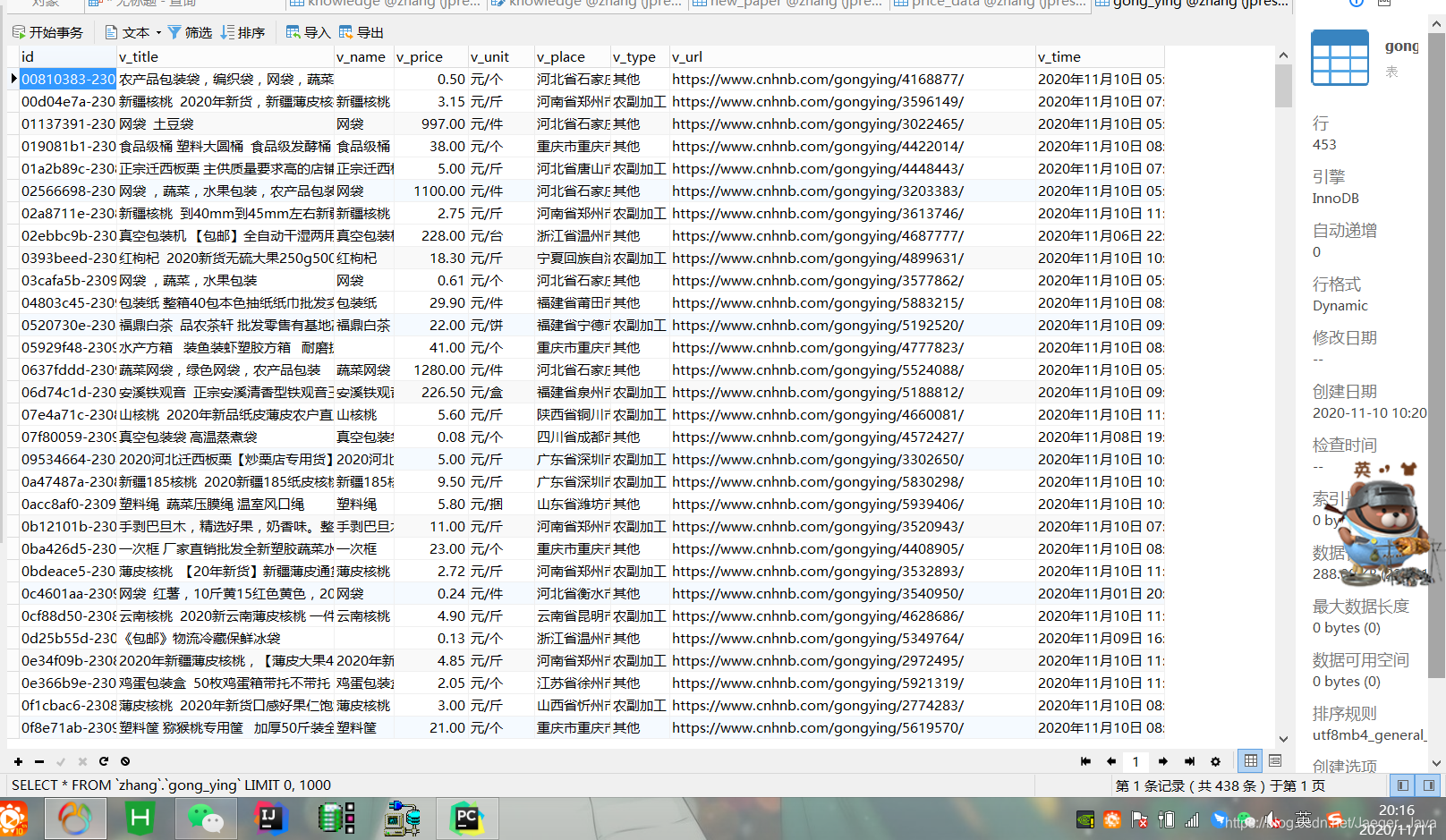
Task: Open the 文本 text dropdown in toolbar
Action: (x=132, y=32)
